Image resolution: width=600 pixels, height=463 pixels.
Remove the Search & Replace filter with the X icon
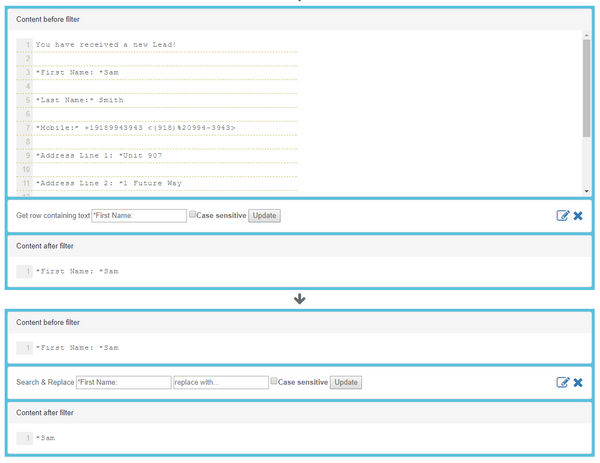(x=578, y=382)
